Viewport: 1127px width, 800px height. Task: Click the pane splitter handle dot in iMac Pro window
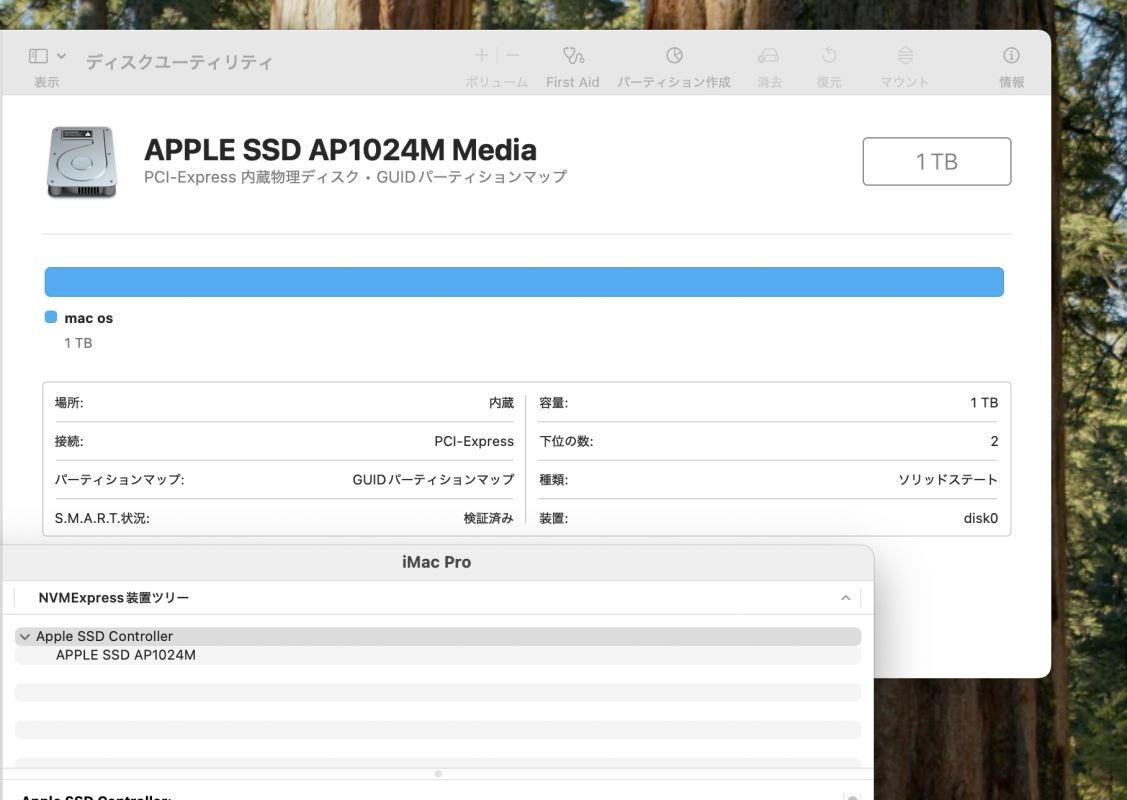(438, 773)
